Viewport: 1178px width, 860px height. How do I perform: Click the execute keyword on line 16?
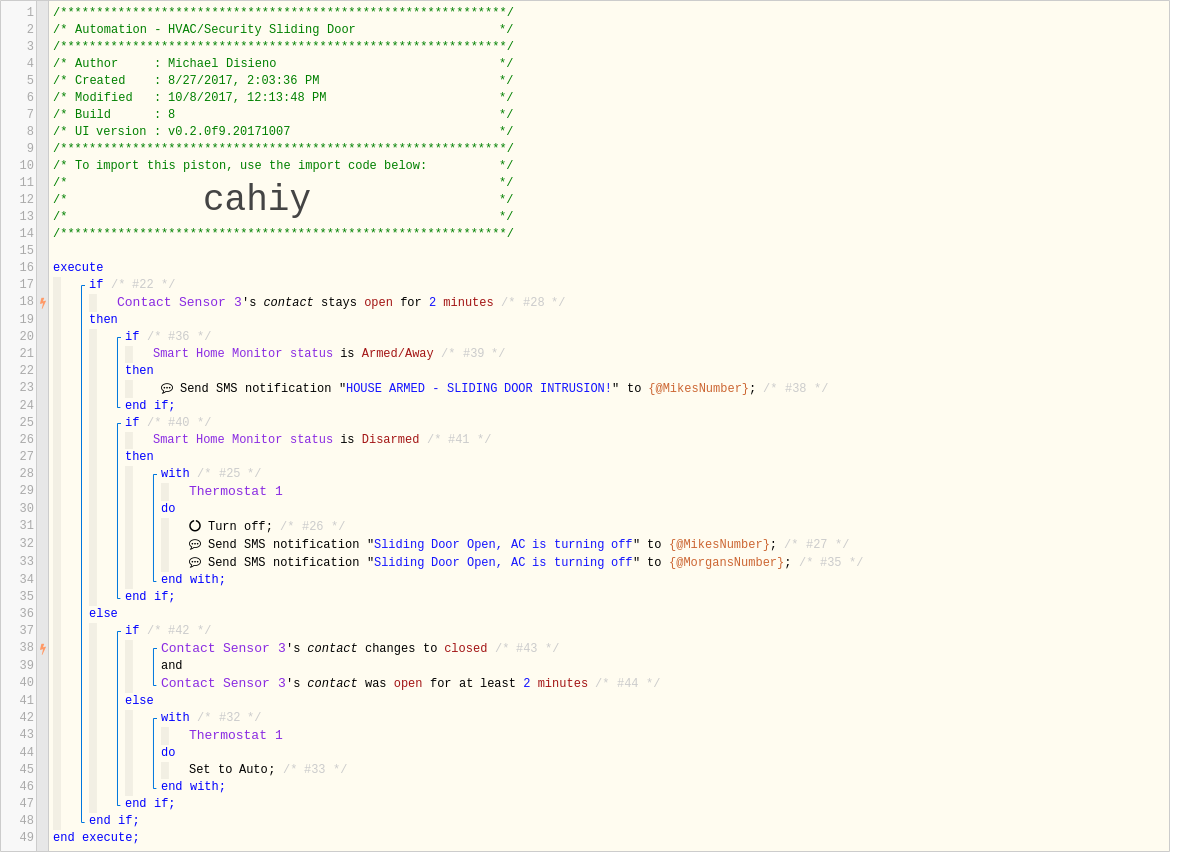click(x=78, y=268)
